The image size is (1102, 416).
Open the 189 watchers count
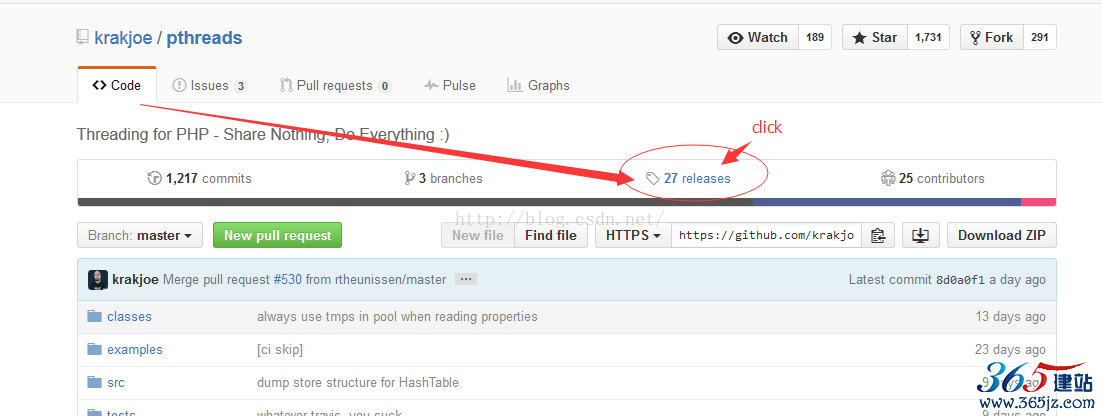click(815, 37)
